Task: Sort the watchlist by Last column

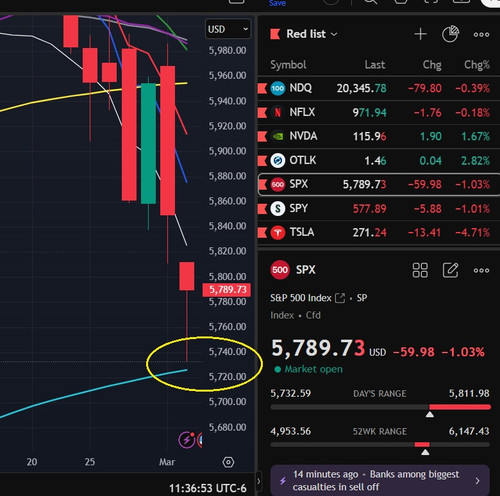Action: click(x=375, y=65)
